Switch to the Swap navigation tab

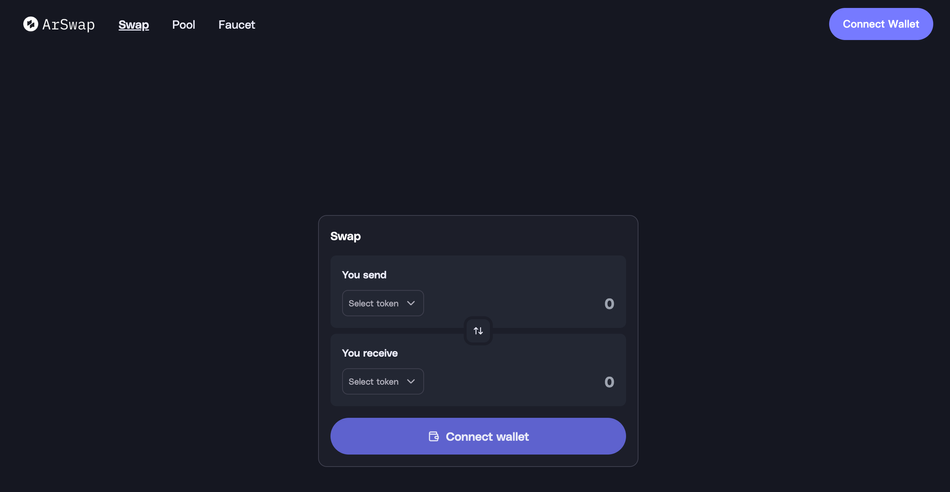(133, 25)
